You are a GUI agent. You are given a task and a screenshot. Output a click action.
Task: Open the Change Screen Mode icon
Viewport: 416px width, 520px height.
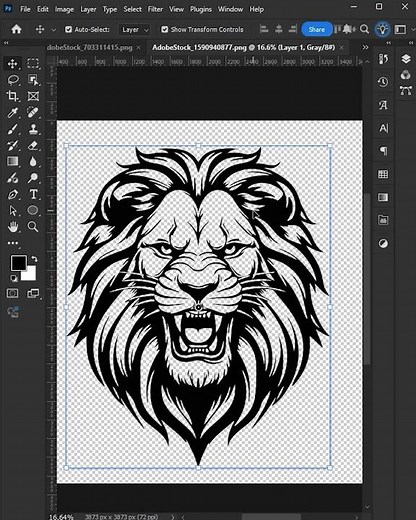[x=33, y=293]
